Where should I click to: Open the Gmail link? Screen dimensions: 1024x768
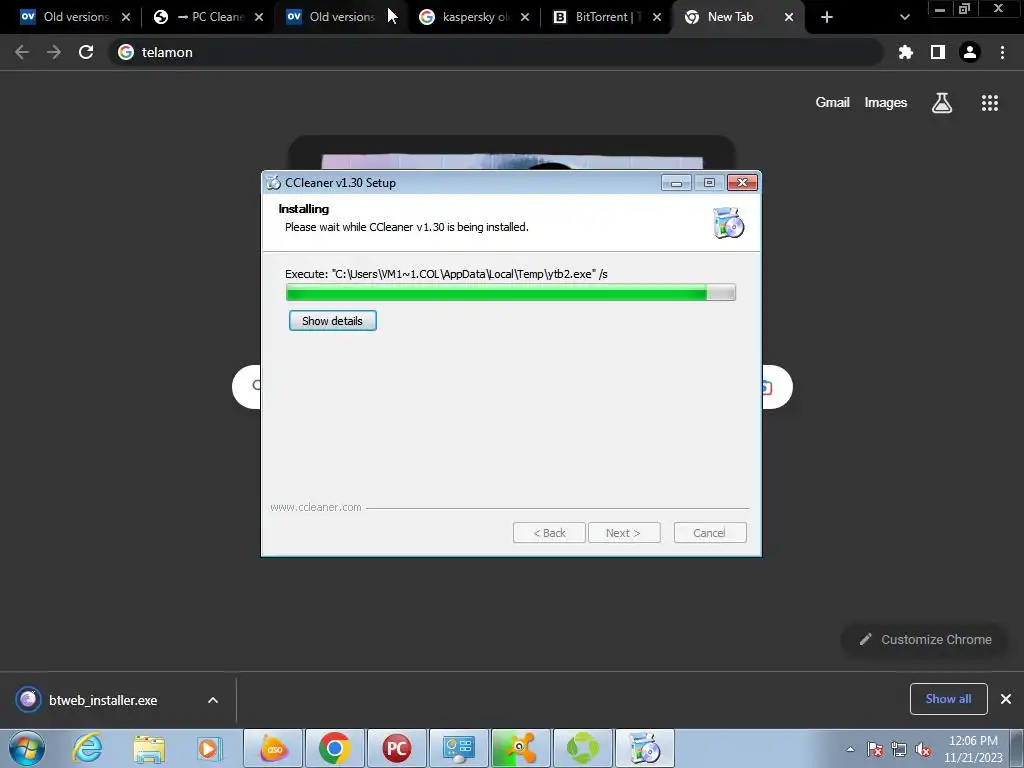pos(833,103)
